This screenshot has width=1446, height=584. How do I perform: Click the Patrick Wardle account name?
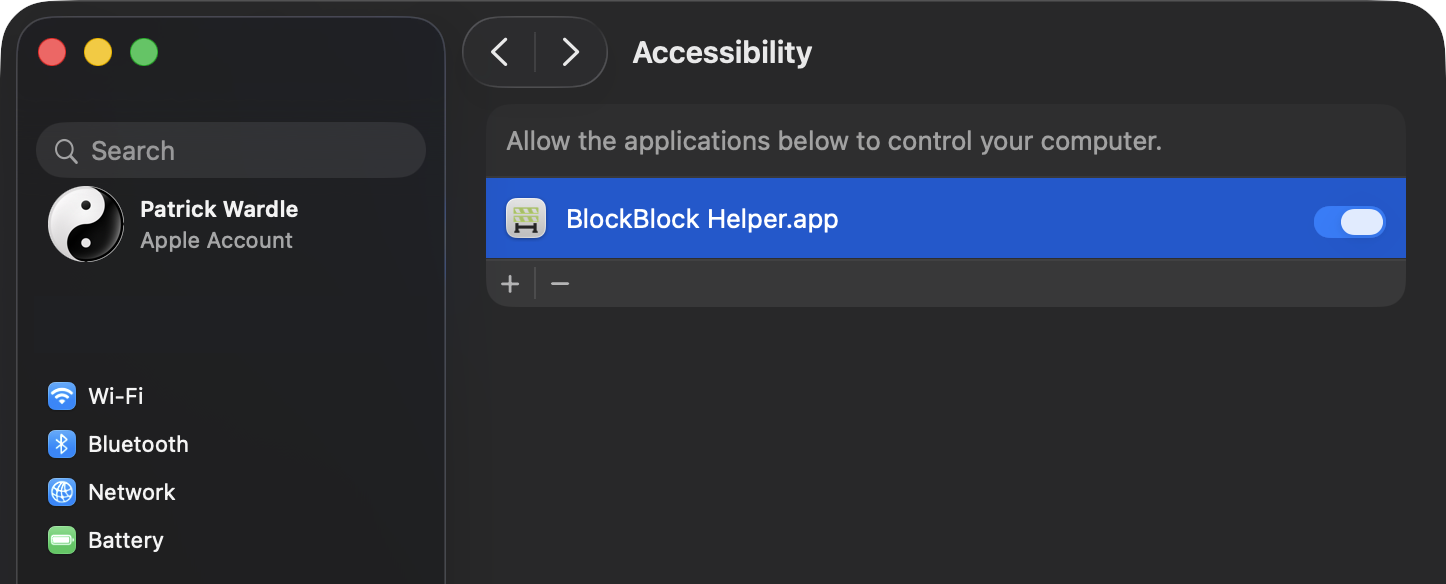pos(219,209)
